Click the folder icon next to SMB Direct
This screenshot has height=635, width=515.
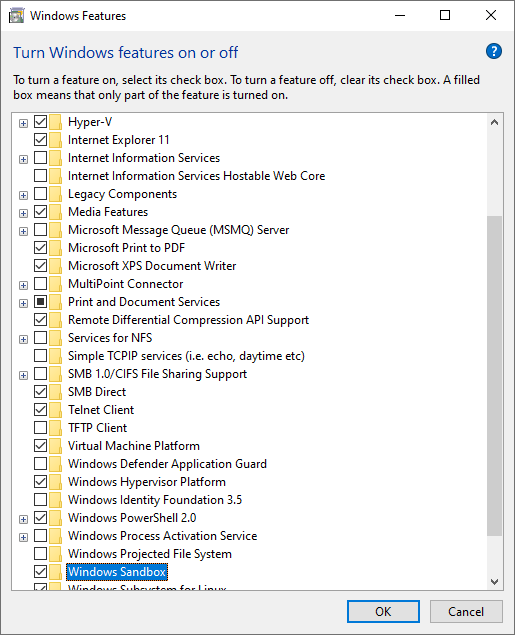click(x=55, y=392)
